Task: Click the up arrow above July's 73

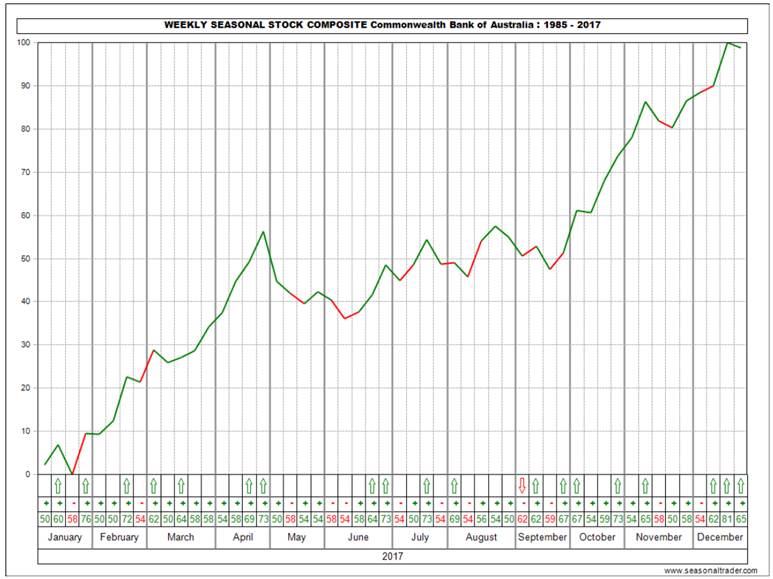Action: tap(427, 486)
